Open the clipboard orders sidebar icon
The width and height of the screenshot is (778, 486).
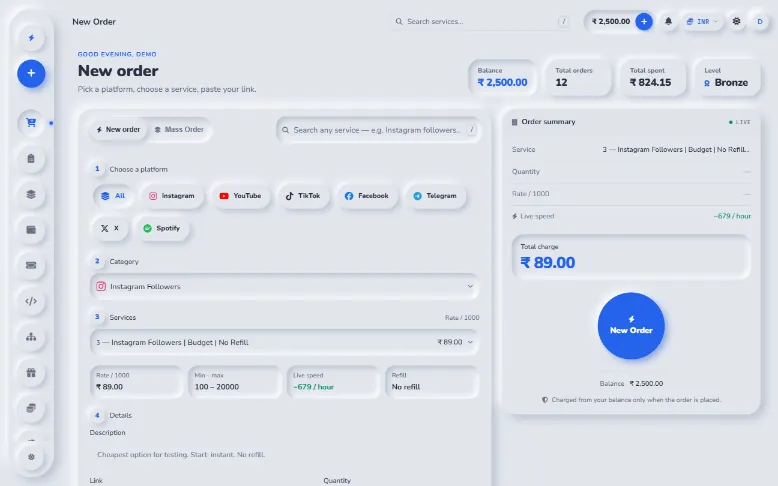pyautogui.click(x=31, y=158)
